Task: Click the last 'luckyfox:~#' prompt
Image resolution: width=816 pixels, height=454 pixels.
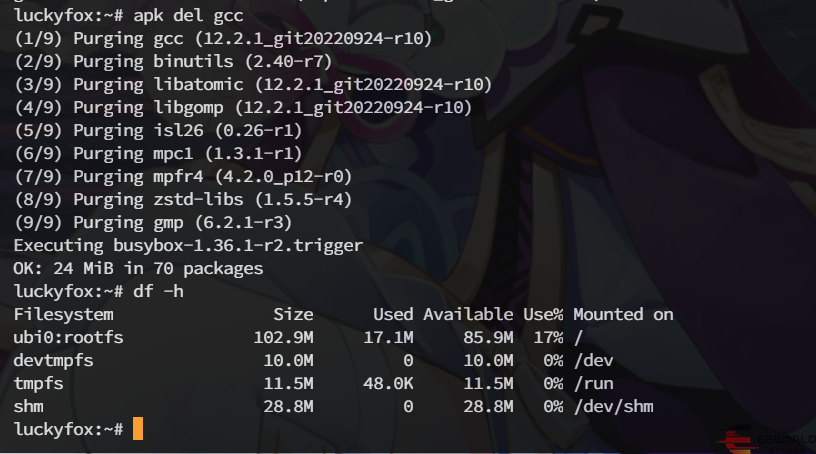Action: pos(68,429)
